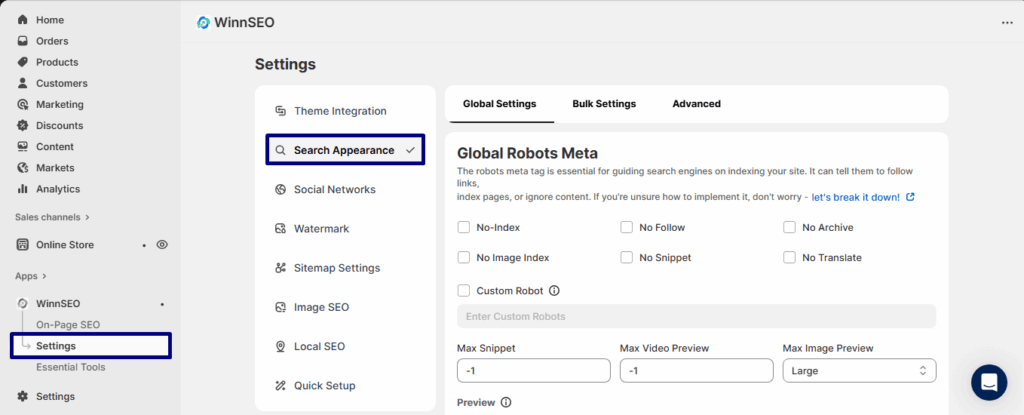Click the Social Networks globe icon
1024x415 pixels.
pos(281,190)
